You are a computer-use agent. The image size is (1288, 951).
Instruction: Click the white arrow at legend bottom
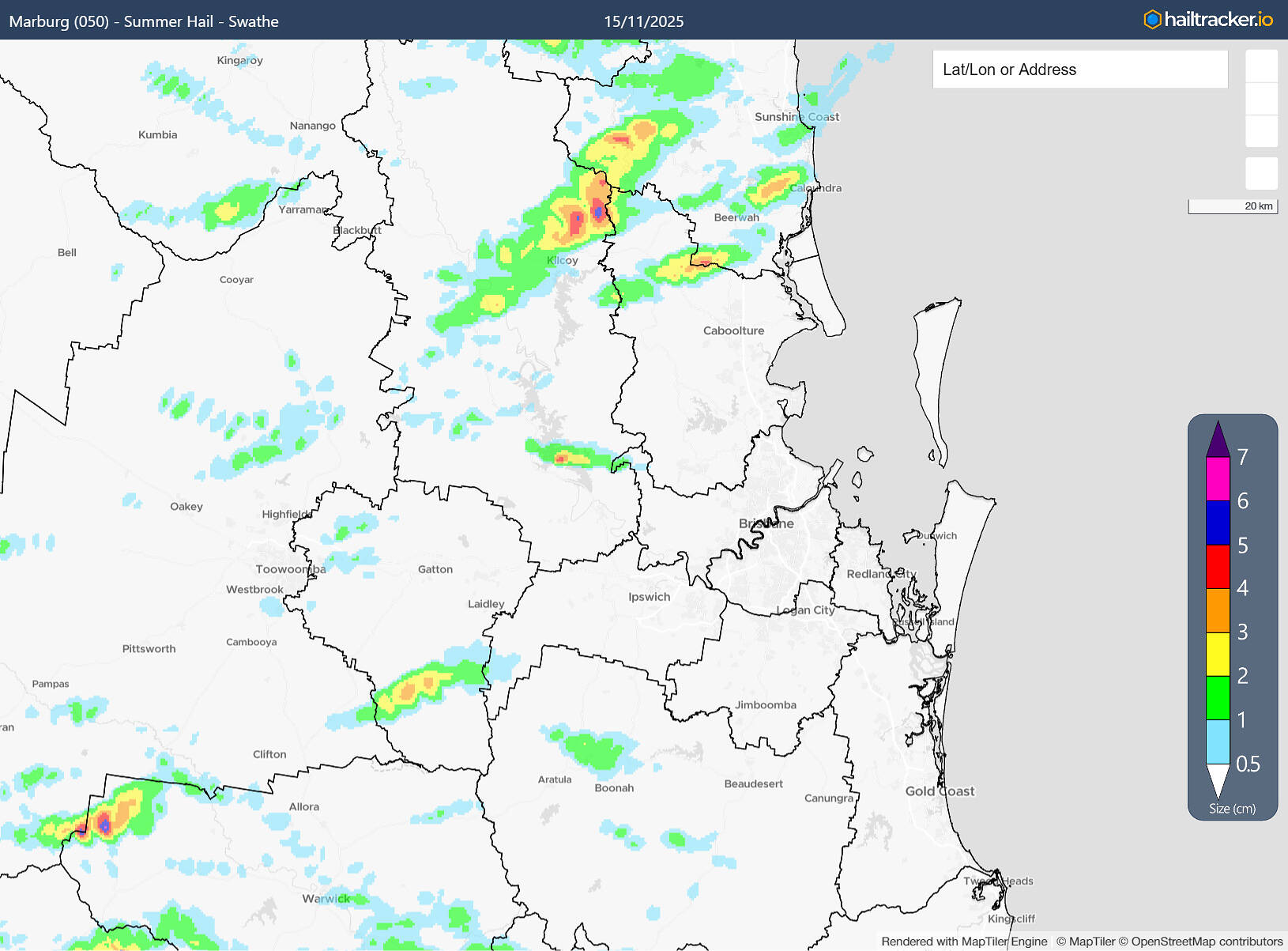tap(1218, 780)
